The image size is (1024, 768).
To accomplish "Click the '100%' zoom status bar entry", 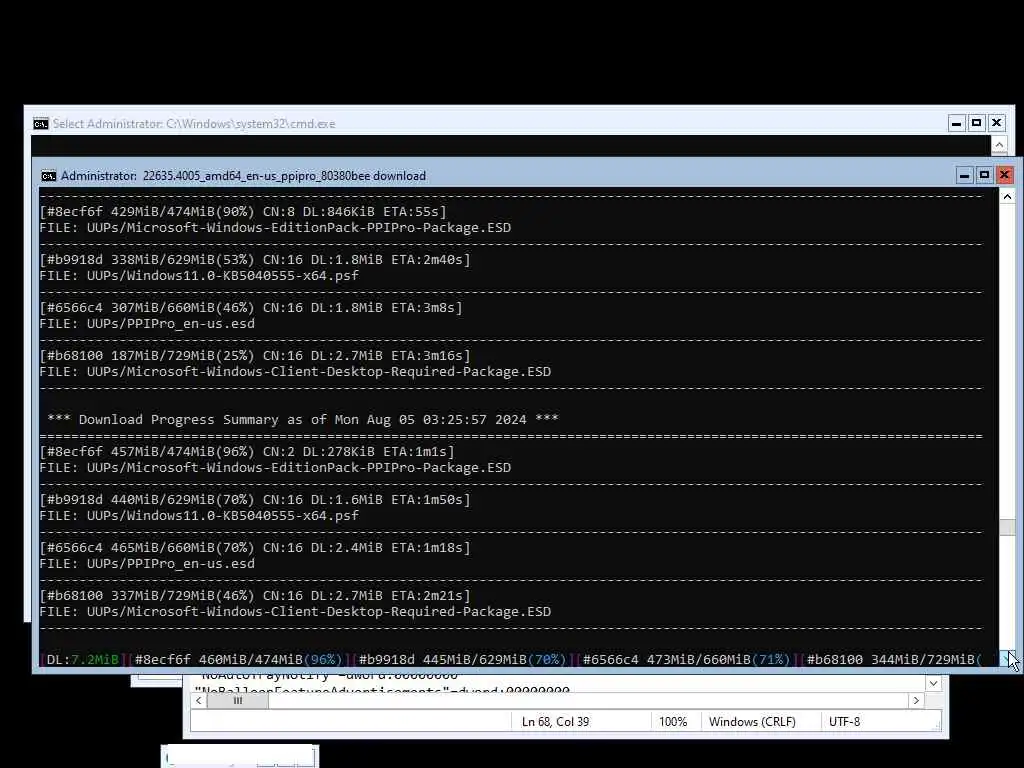I will click(x=673, y=722).
